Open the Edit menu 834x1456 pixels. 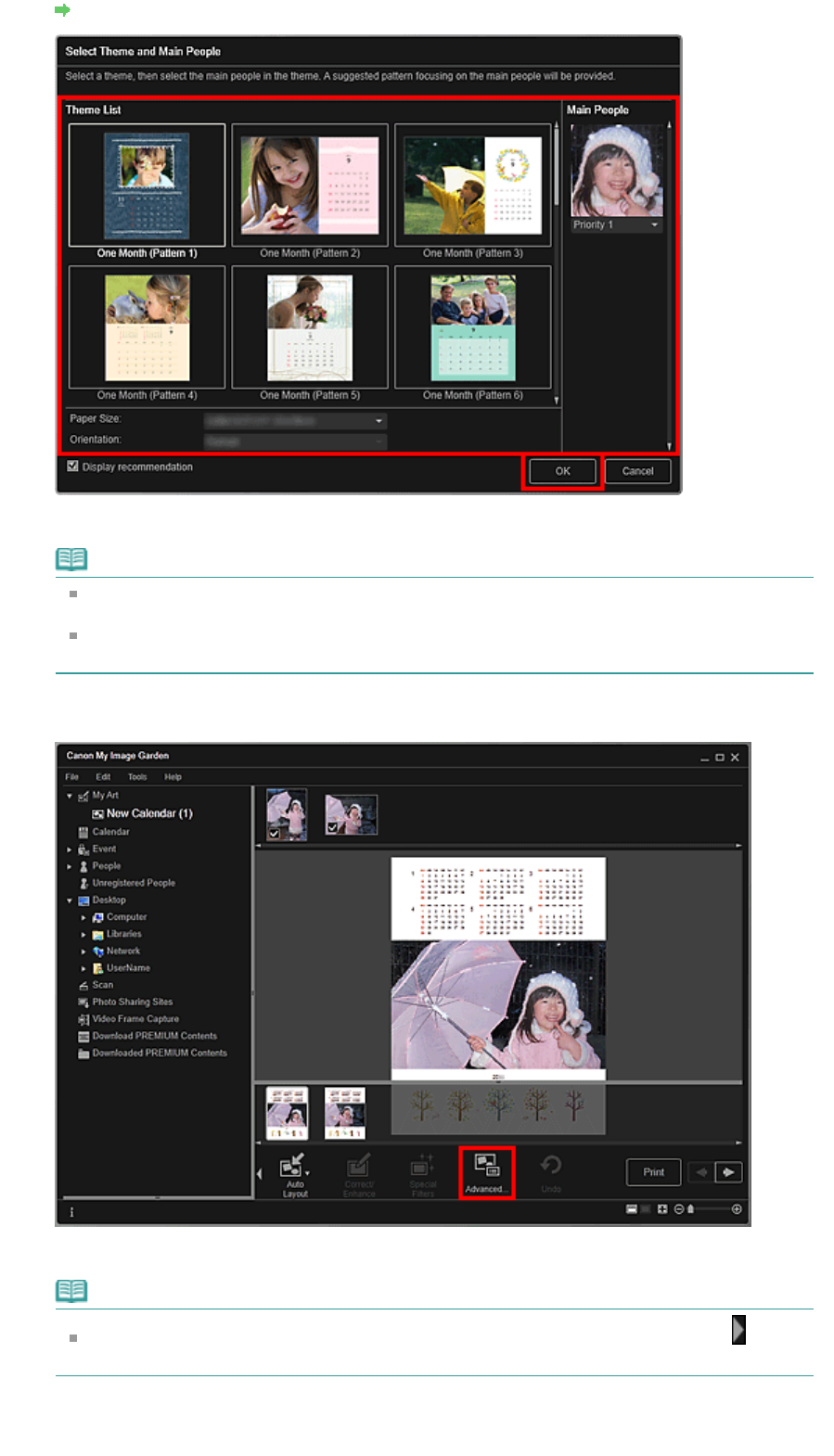click(x=103, y=777)
